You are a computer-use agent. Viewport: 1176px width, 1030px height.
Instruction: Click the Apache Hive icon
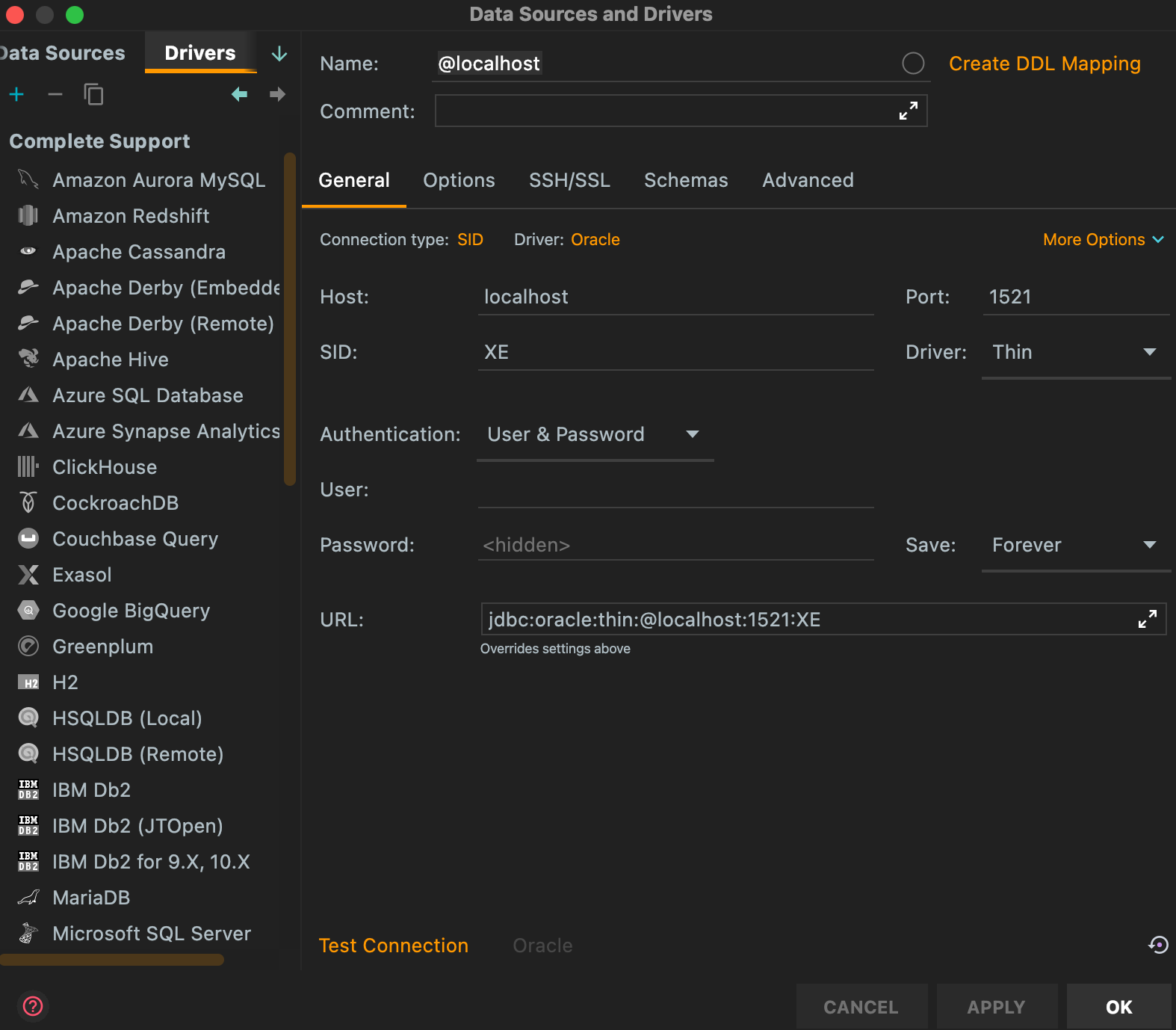[x=28, y=359]
